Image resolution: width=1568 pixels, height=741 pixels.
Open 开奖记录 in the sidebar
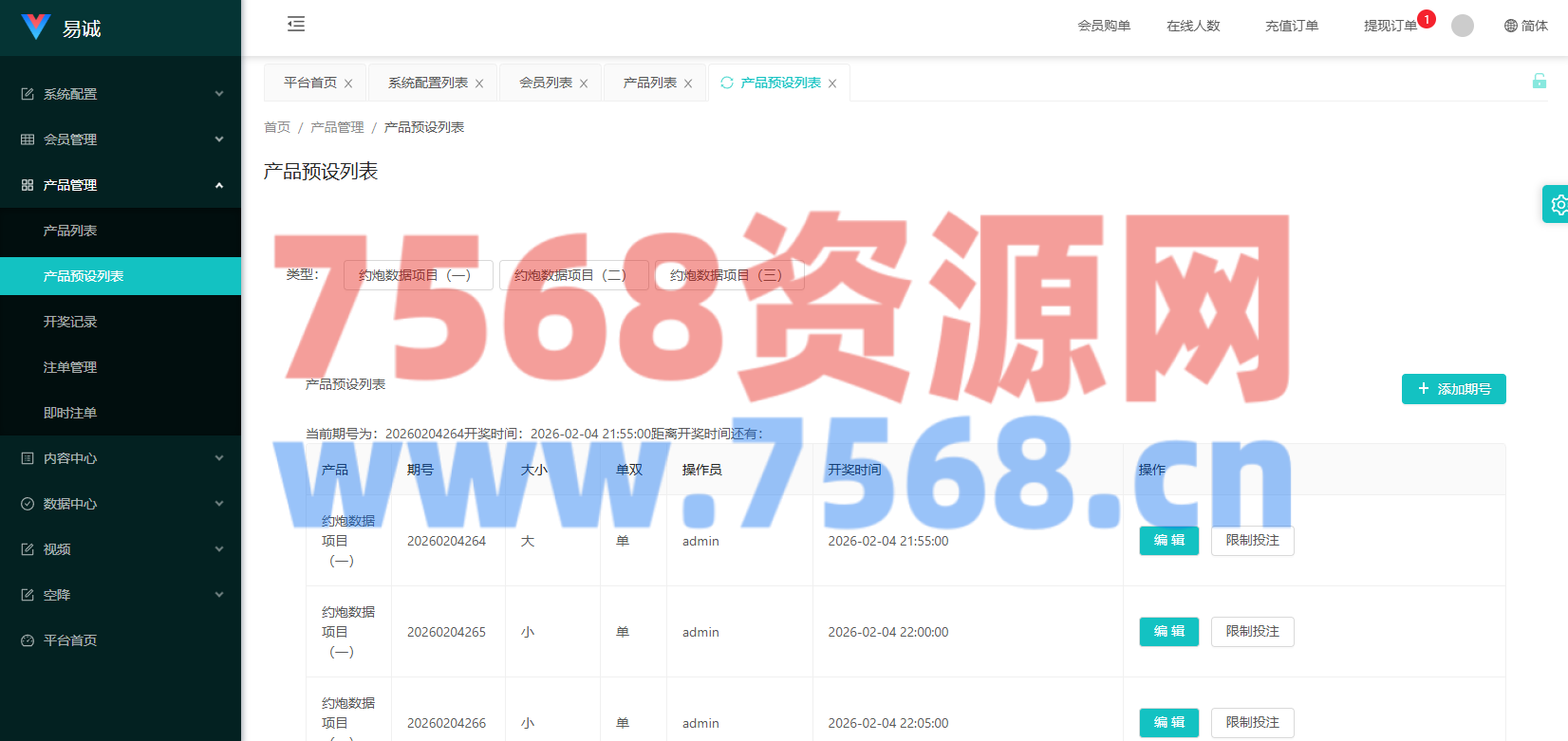click(x=70, y=322)
